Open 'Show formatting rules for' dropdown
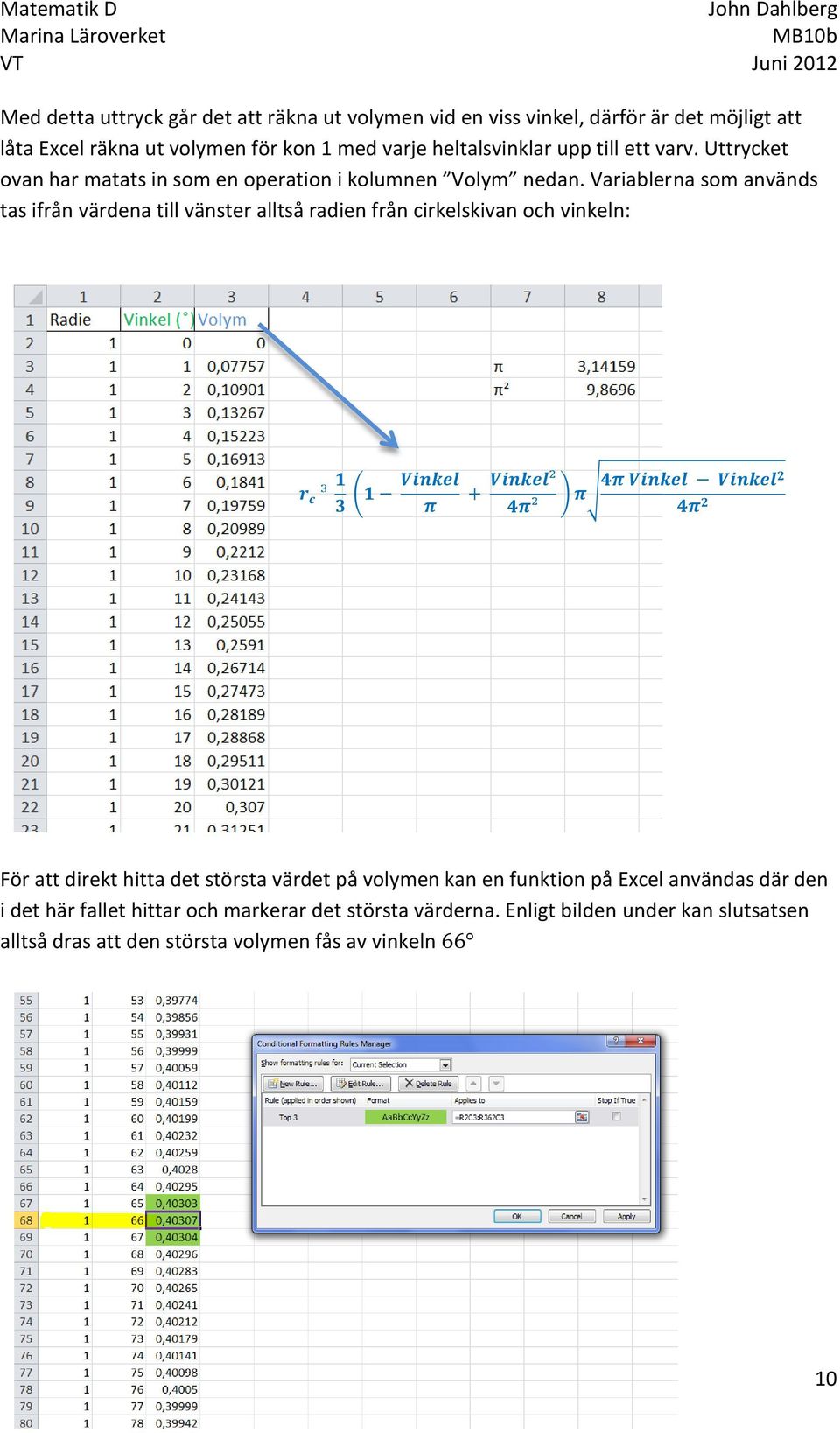This screenshot has width=840, height=1433. 445,1065
